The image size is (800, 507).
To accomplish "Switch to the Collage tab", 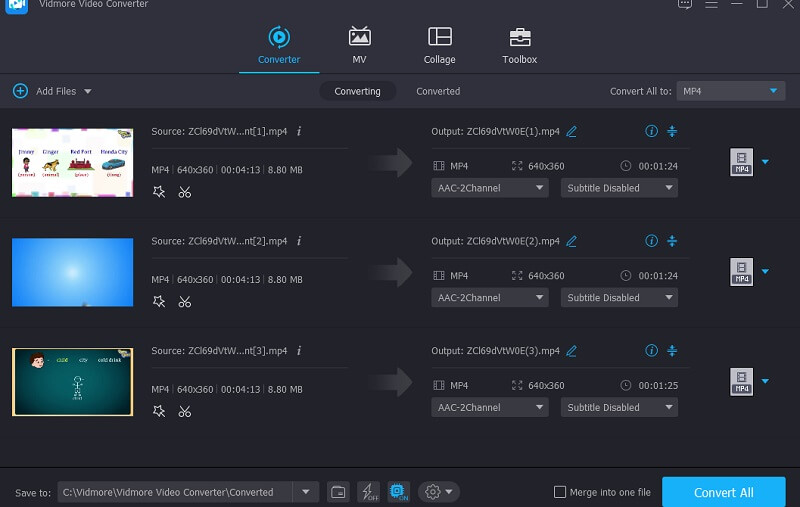I will 439,45.
